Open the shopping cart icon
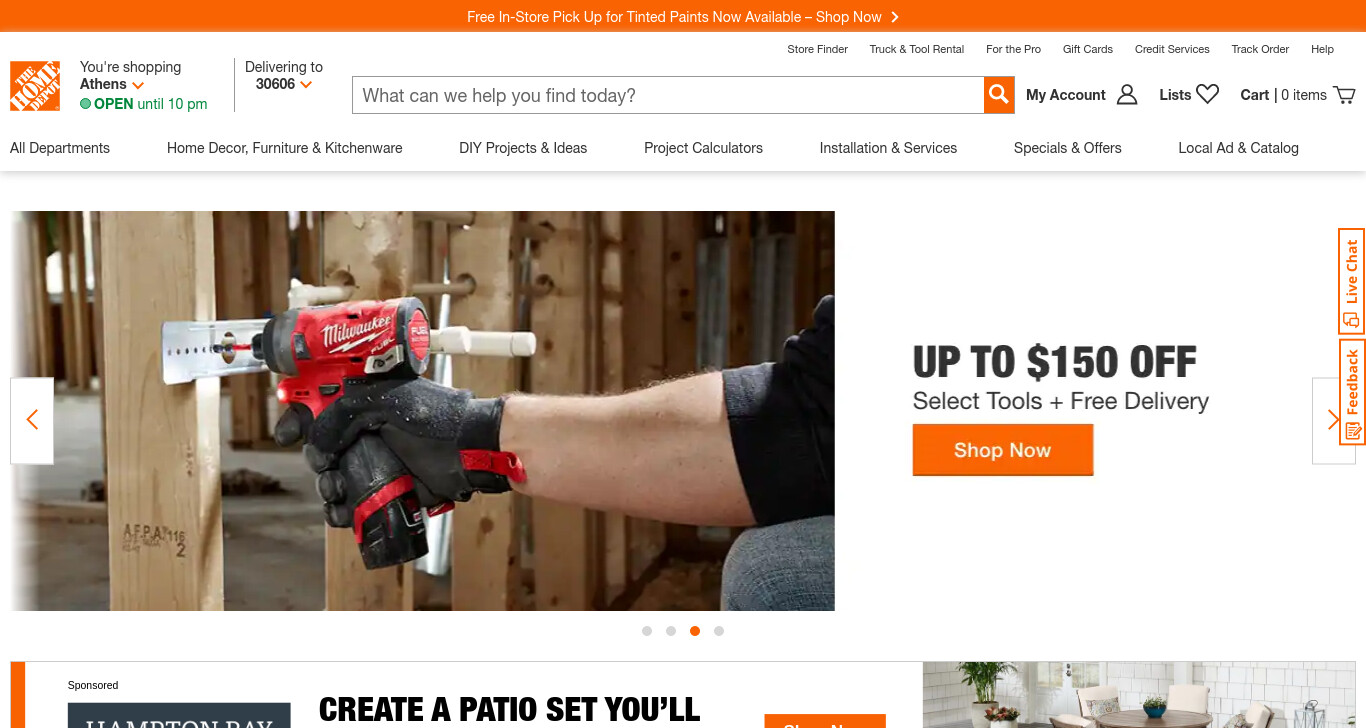This screenshot has width=1366, height=728. pyautogui.click(x=1345, y=95)
